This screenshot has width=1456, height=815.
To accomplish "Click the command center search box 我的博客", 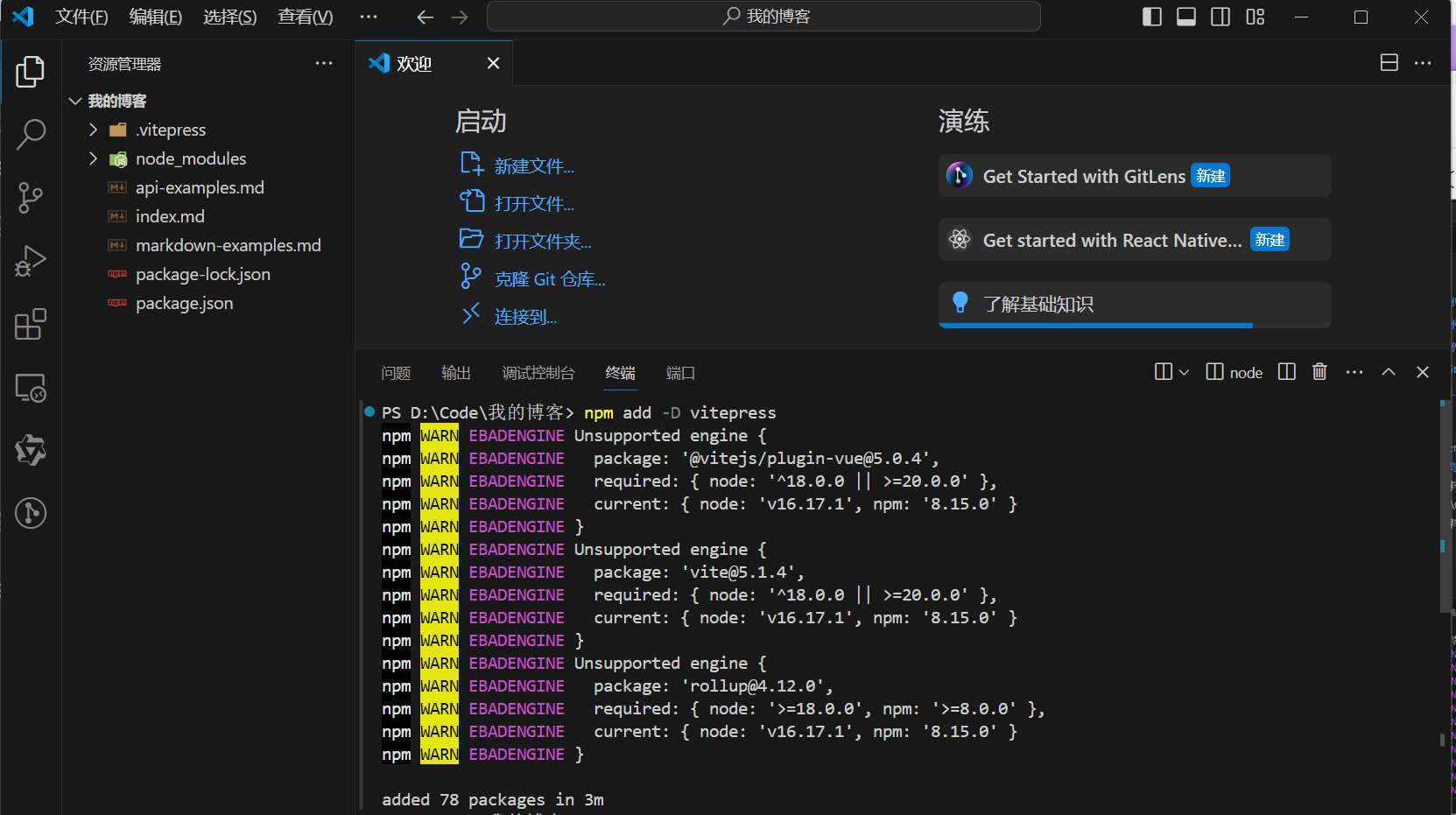I will coord(763,17).
